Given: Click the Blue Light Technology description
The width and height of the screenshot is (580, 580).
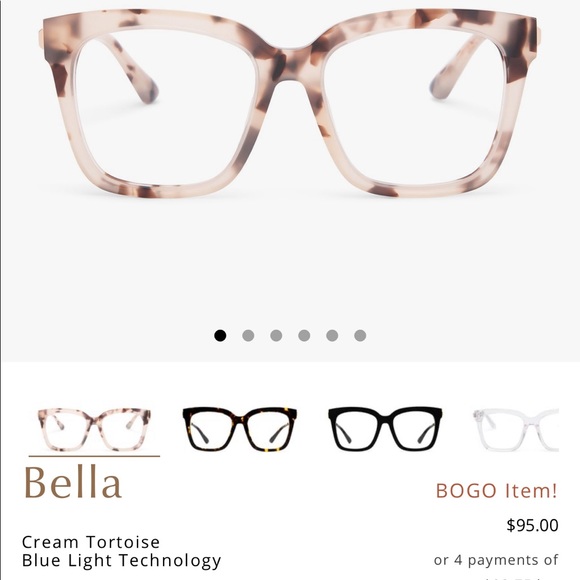Looking at the screenshot, I should coord(121,561).
